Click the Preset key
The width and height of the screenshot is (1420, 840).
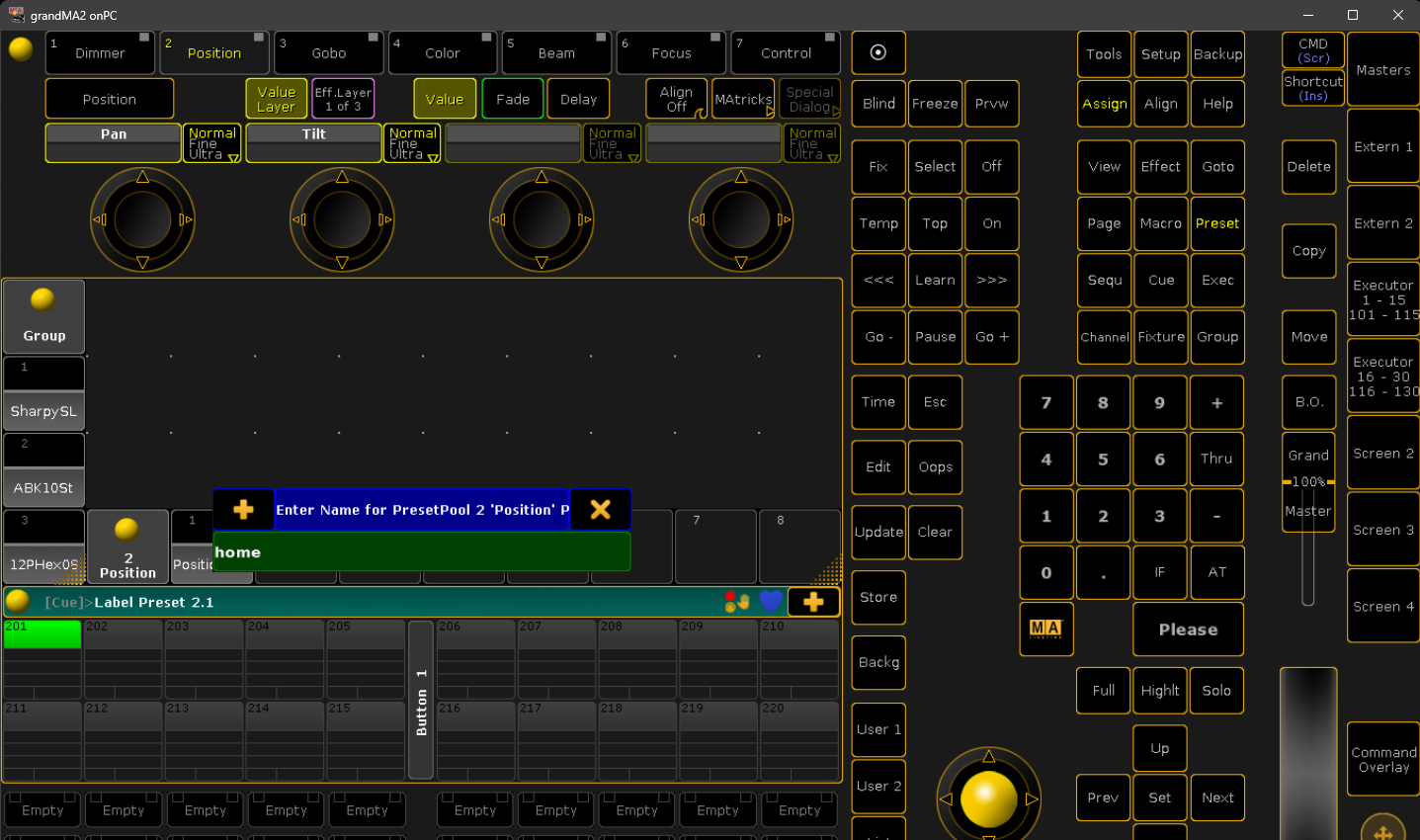[1216, 223]
